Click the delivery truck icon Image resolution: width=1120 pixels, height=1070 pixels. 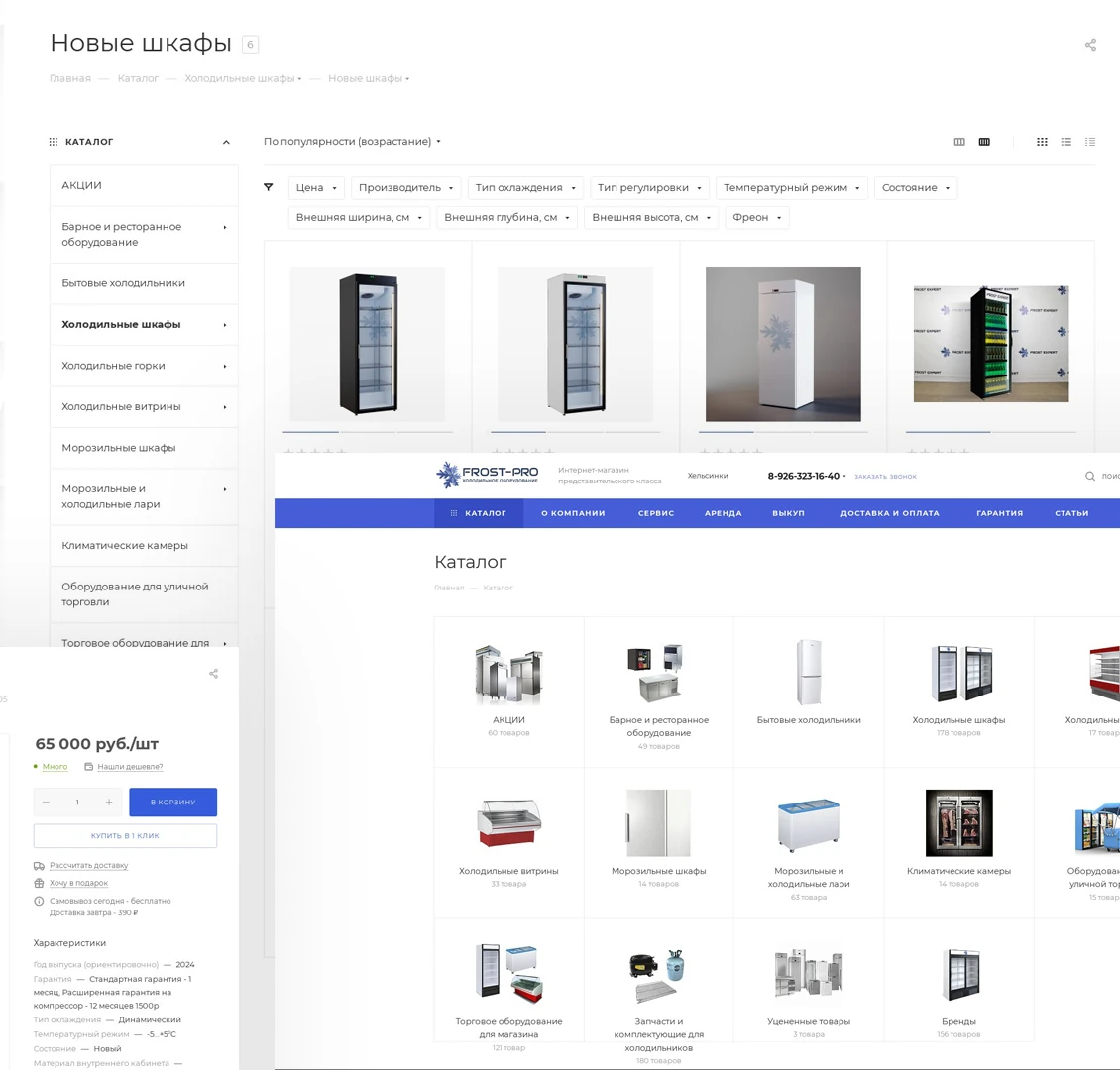click(39, 866)
